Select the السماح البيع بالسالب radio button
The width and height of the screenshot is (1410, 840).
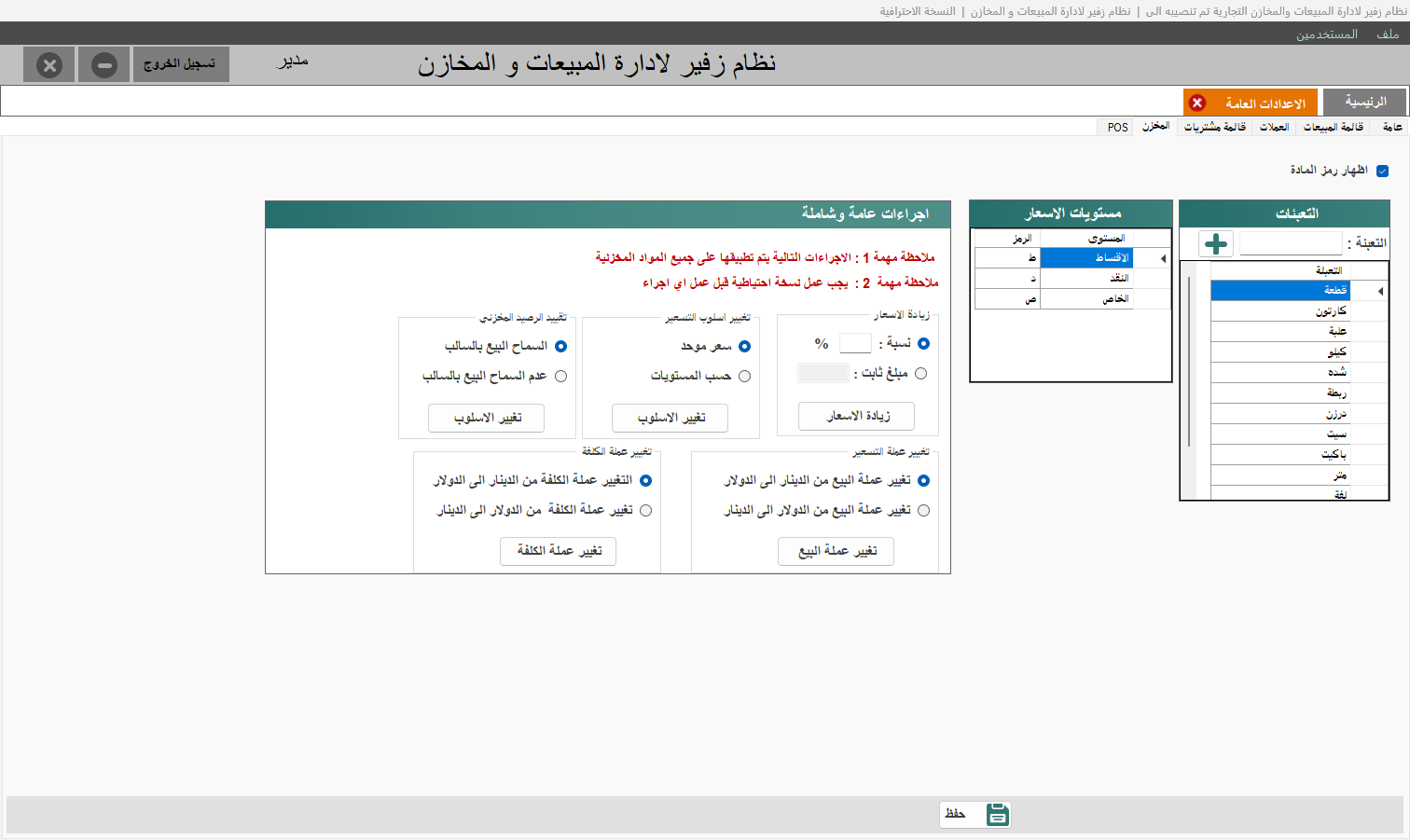(560, 346)
